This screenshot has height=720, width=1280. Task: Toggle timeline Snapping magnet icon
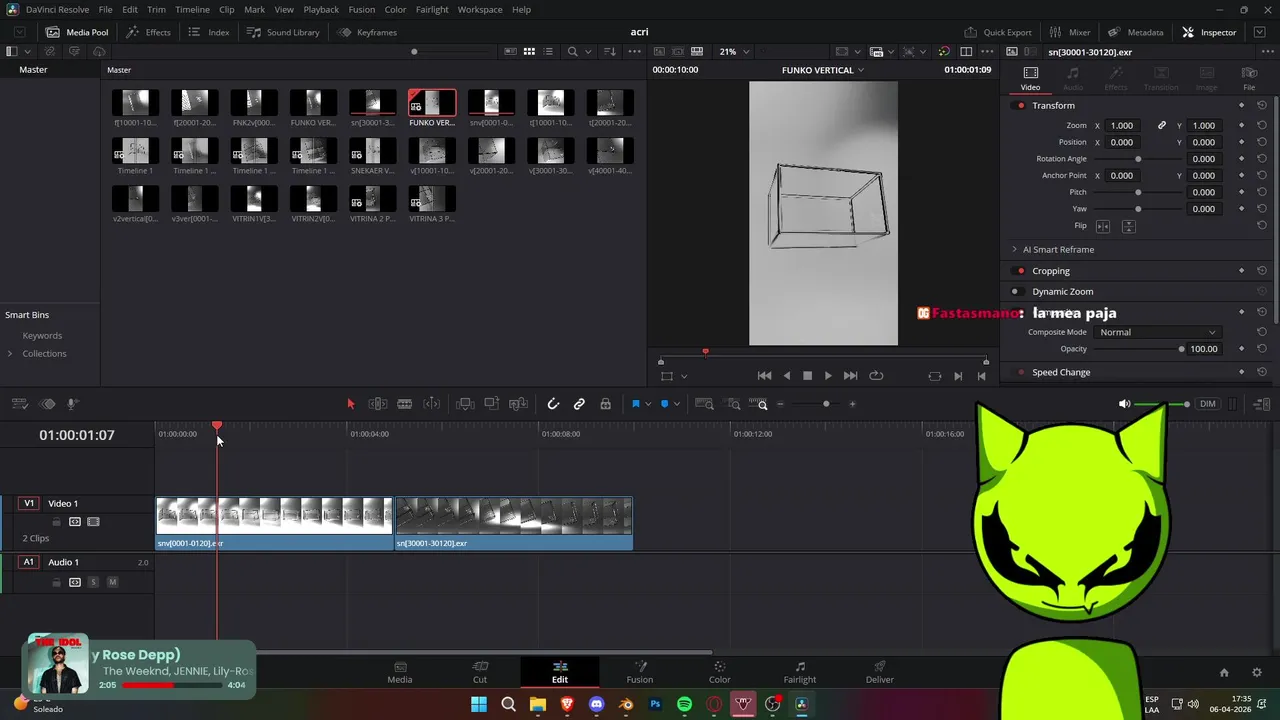553,404
